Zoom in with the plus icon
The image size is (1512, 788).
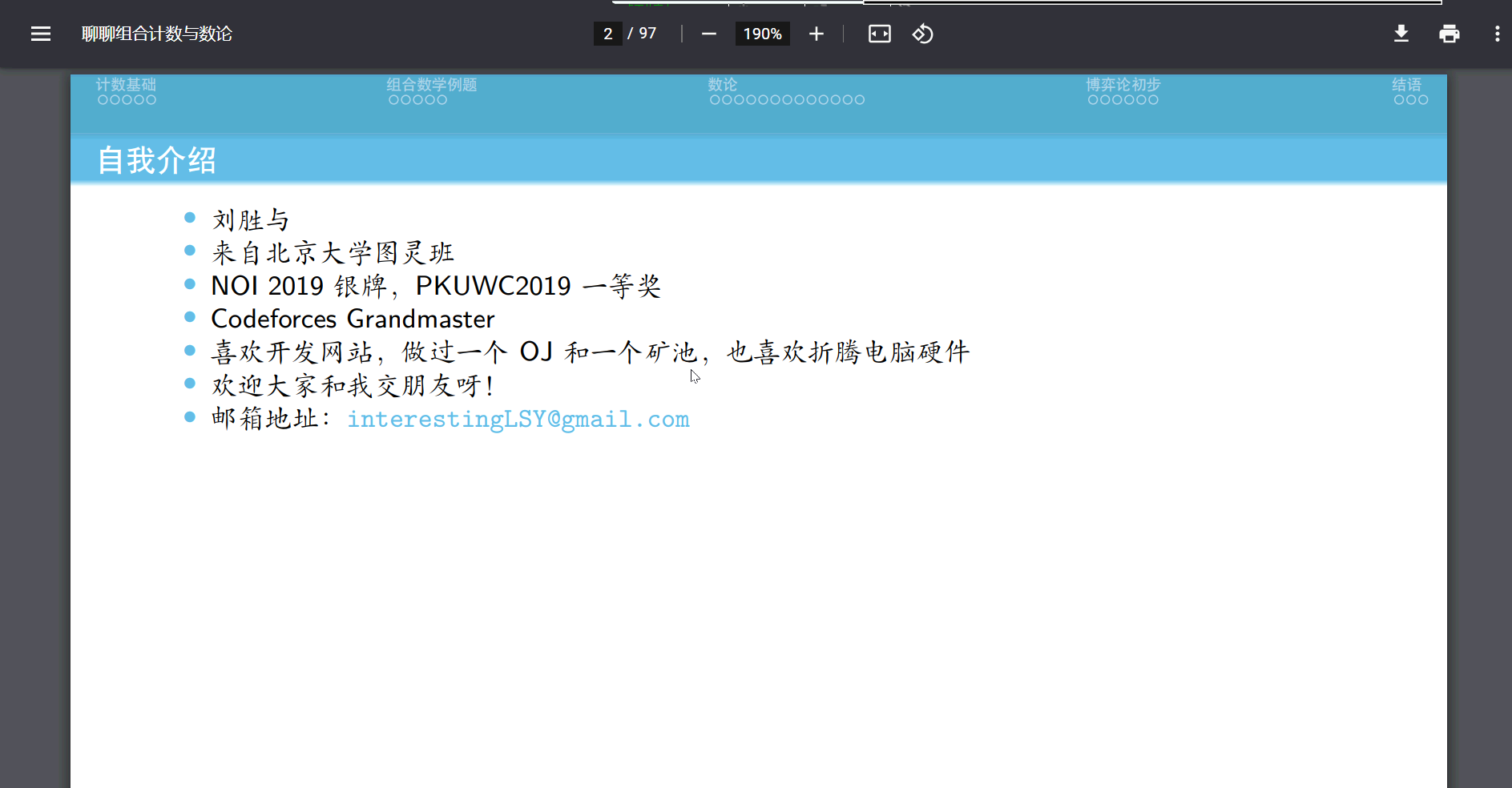point(816,34)
